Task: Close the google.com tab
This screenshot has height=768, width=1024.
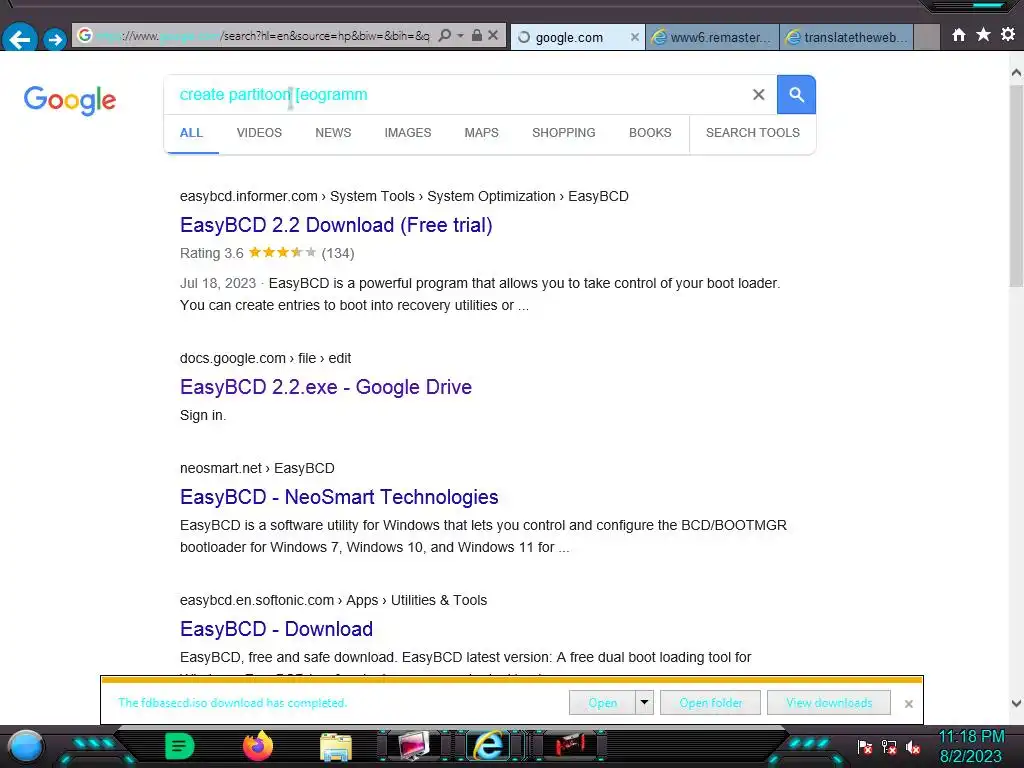Action: [635, 37]
